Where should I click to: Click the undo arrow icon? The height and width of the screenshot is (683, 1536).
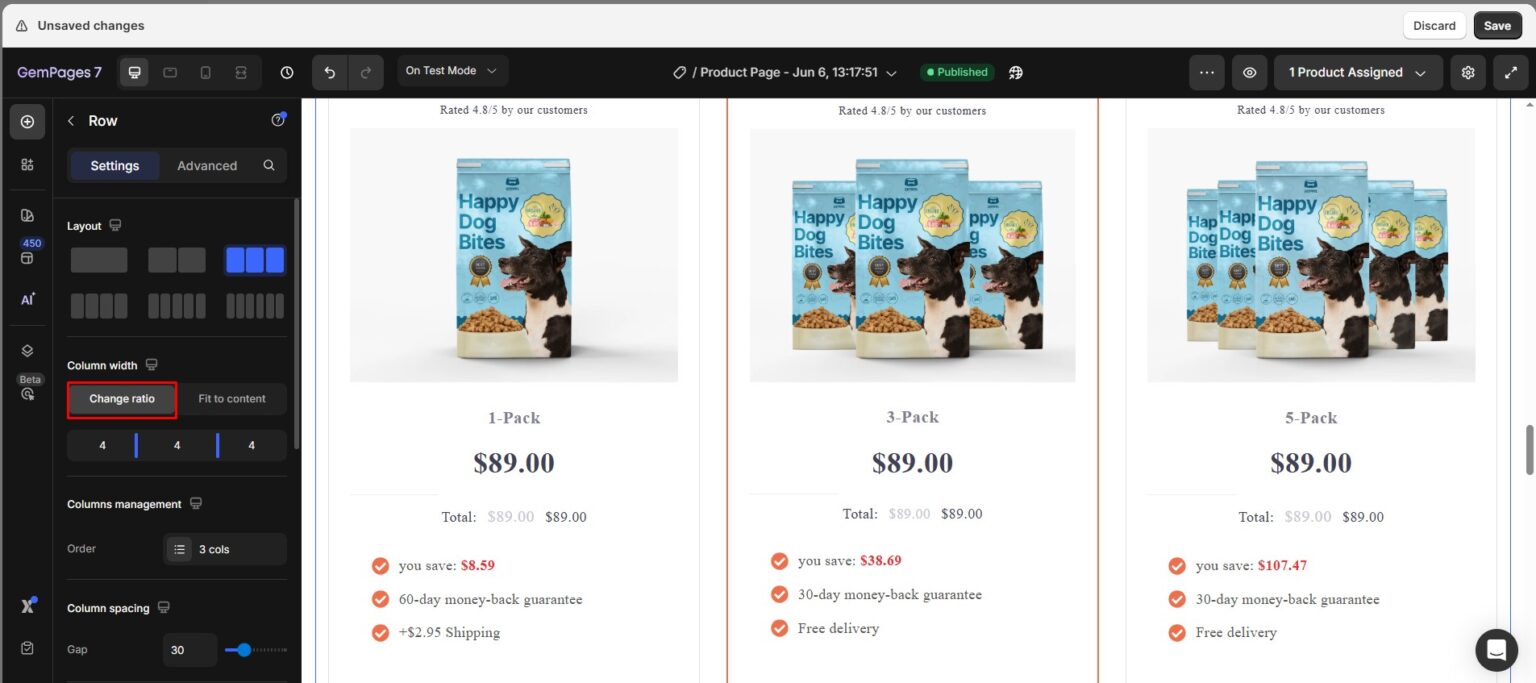pos(330,72)
